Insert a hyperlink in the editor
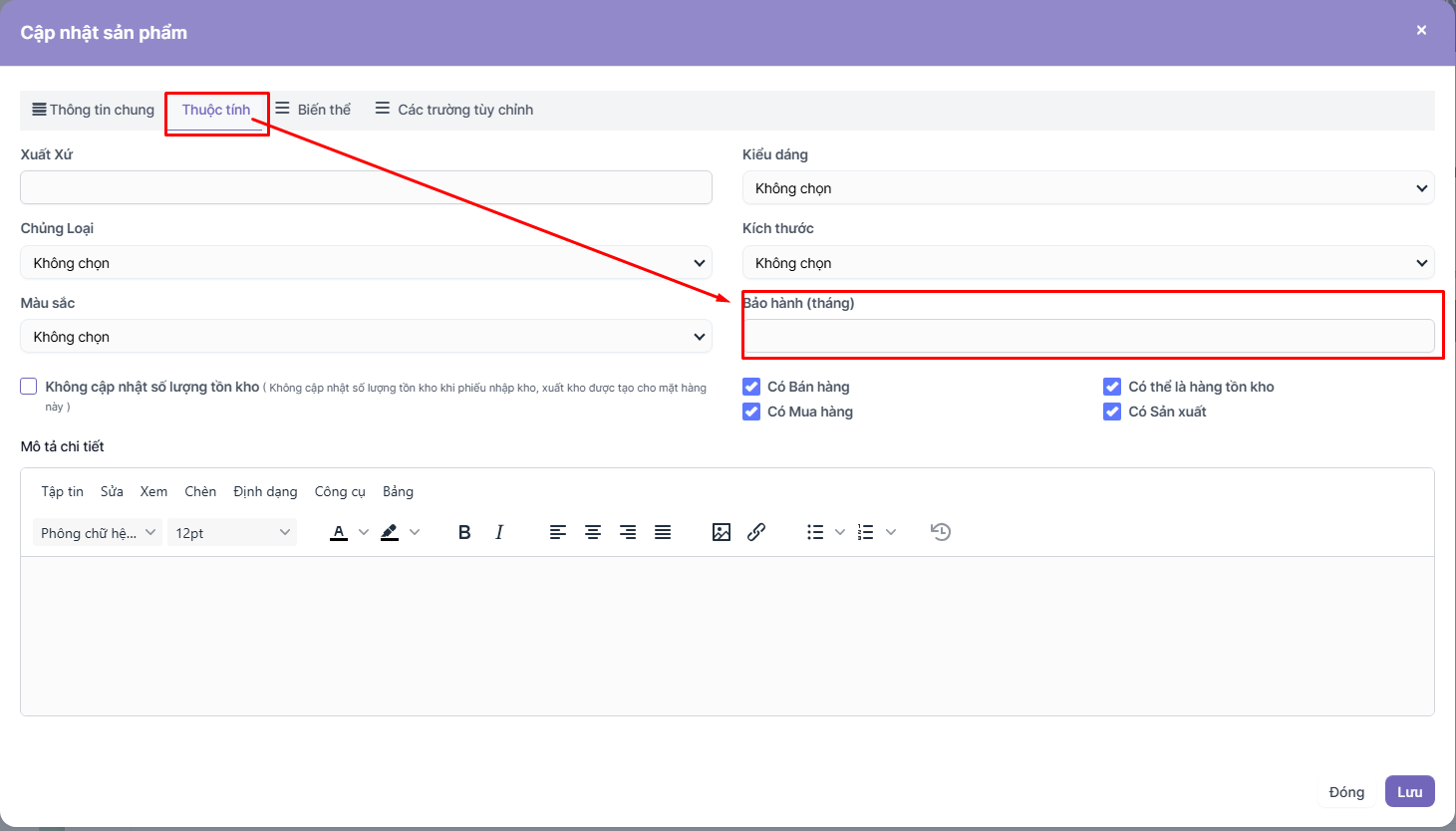The image size is (1456, 831). point(756,532)
